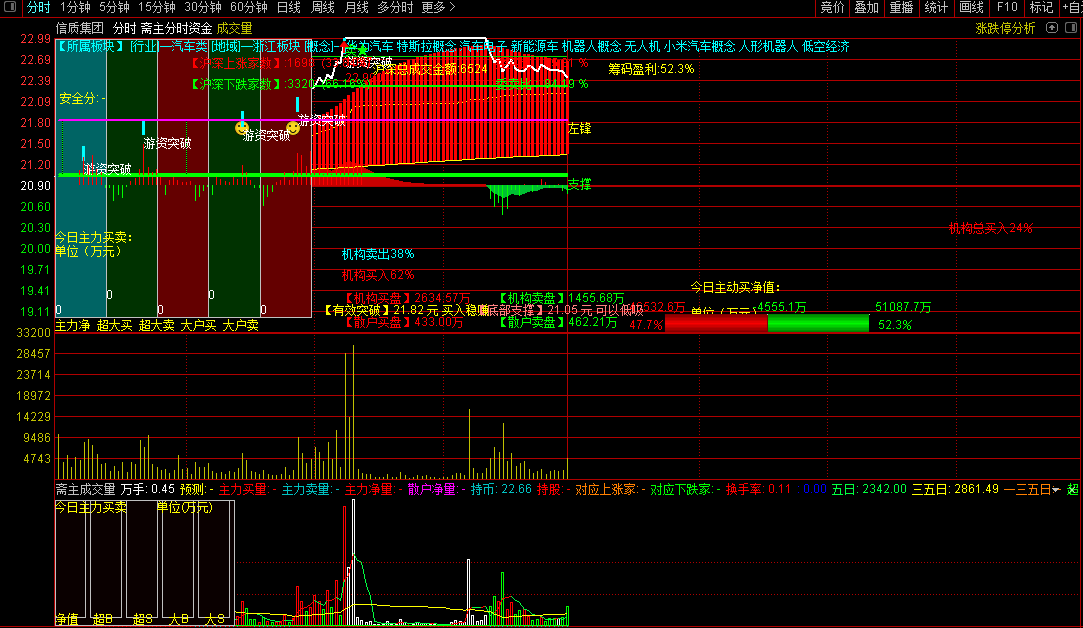The image size is (1083, 628).
Task: Click the 33200 volume axis label
Action: (x=33, y=332)
